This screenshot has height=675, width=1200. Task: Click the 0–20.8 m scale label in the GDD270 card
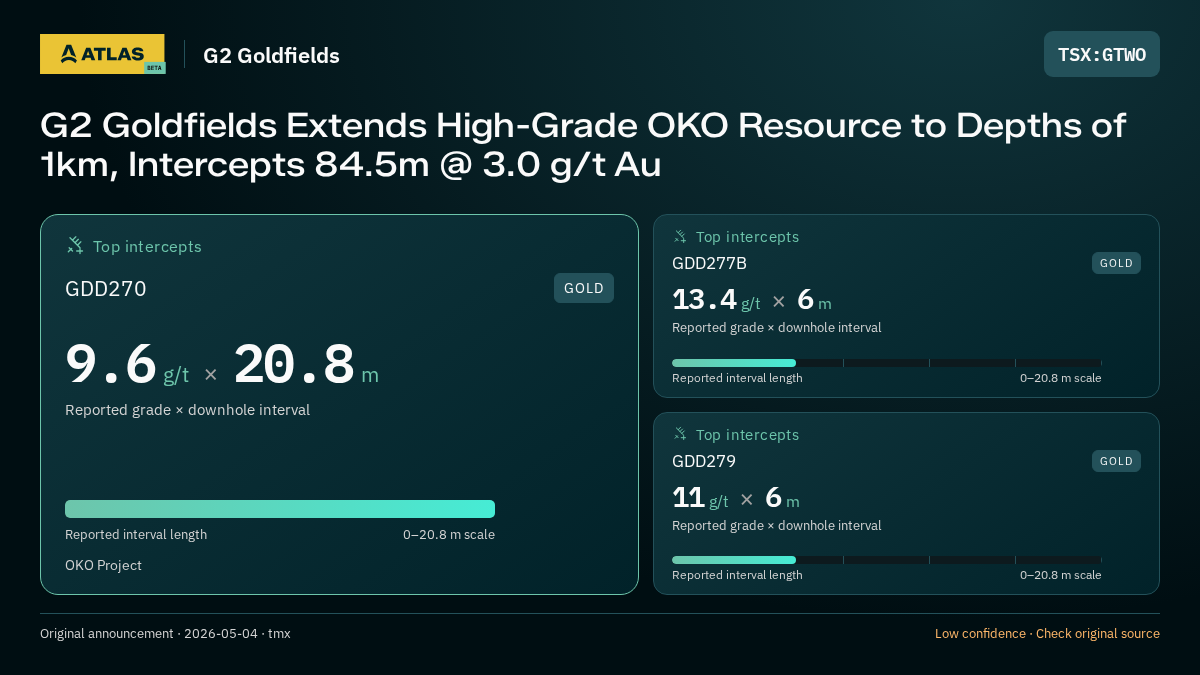click(x=449, y=534)
